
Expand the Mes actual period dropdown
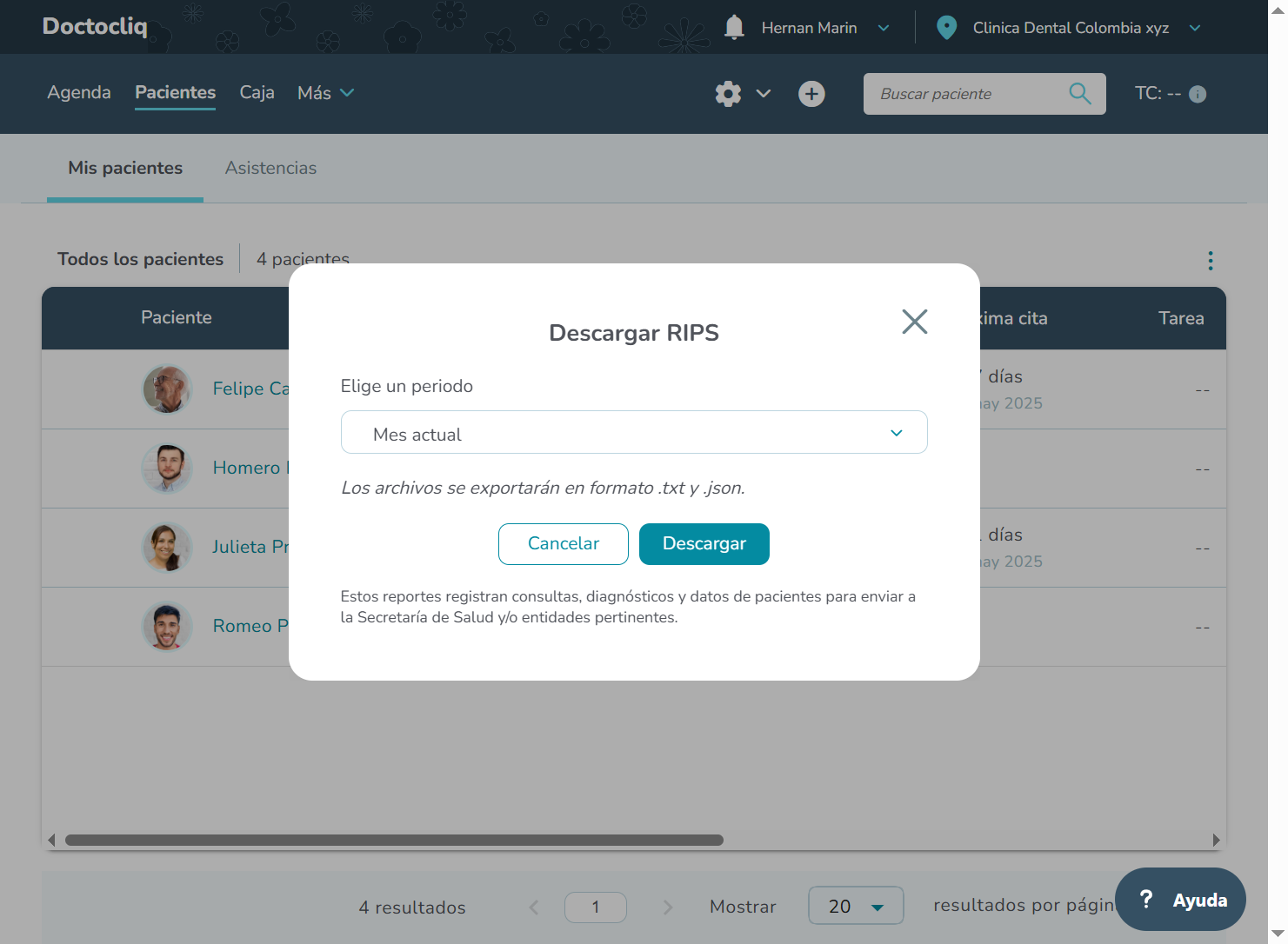(634, 433)
